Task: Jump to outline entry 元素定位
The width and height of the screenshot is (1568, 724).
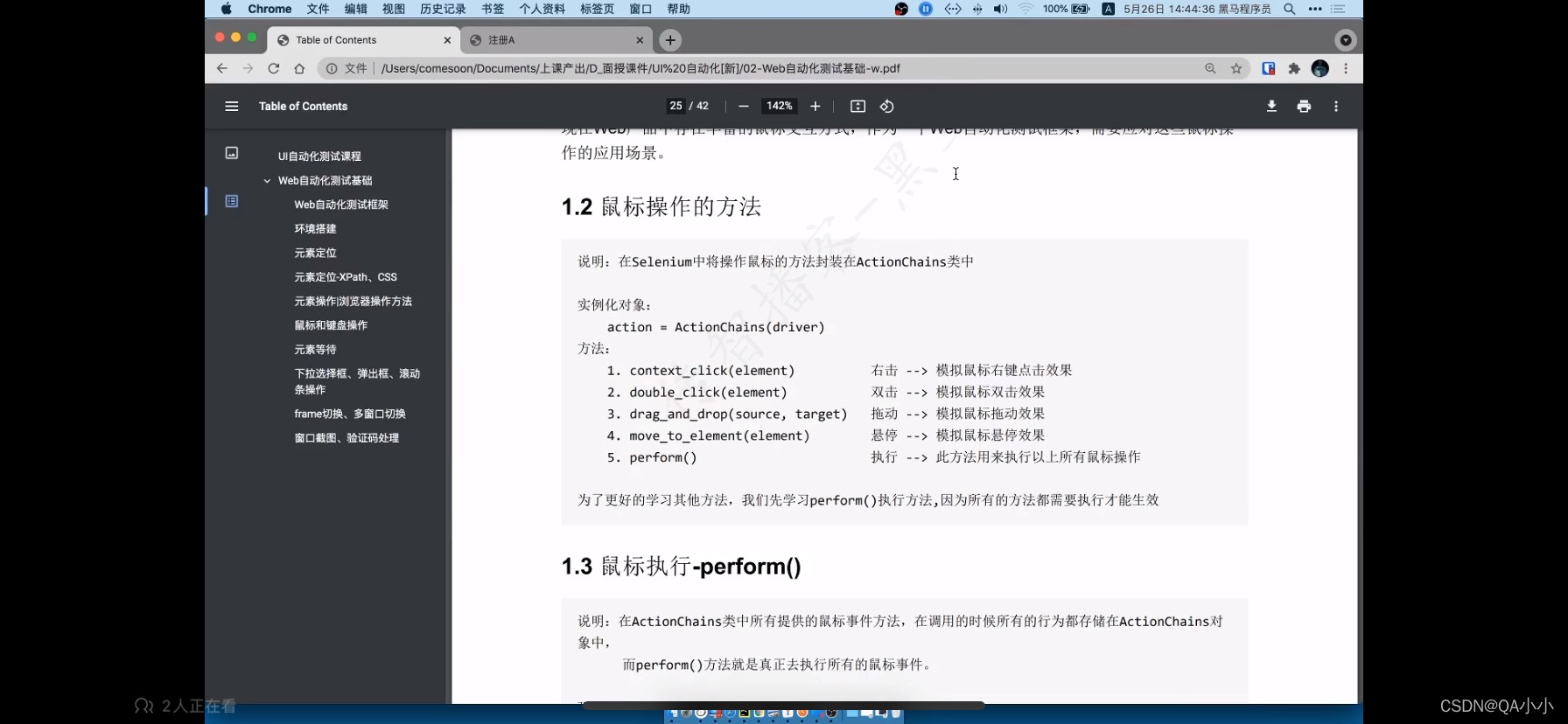Action: click(315, 253)
